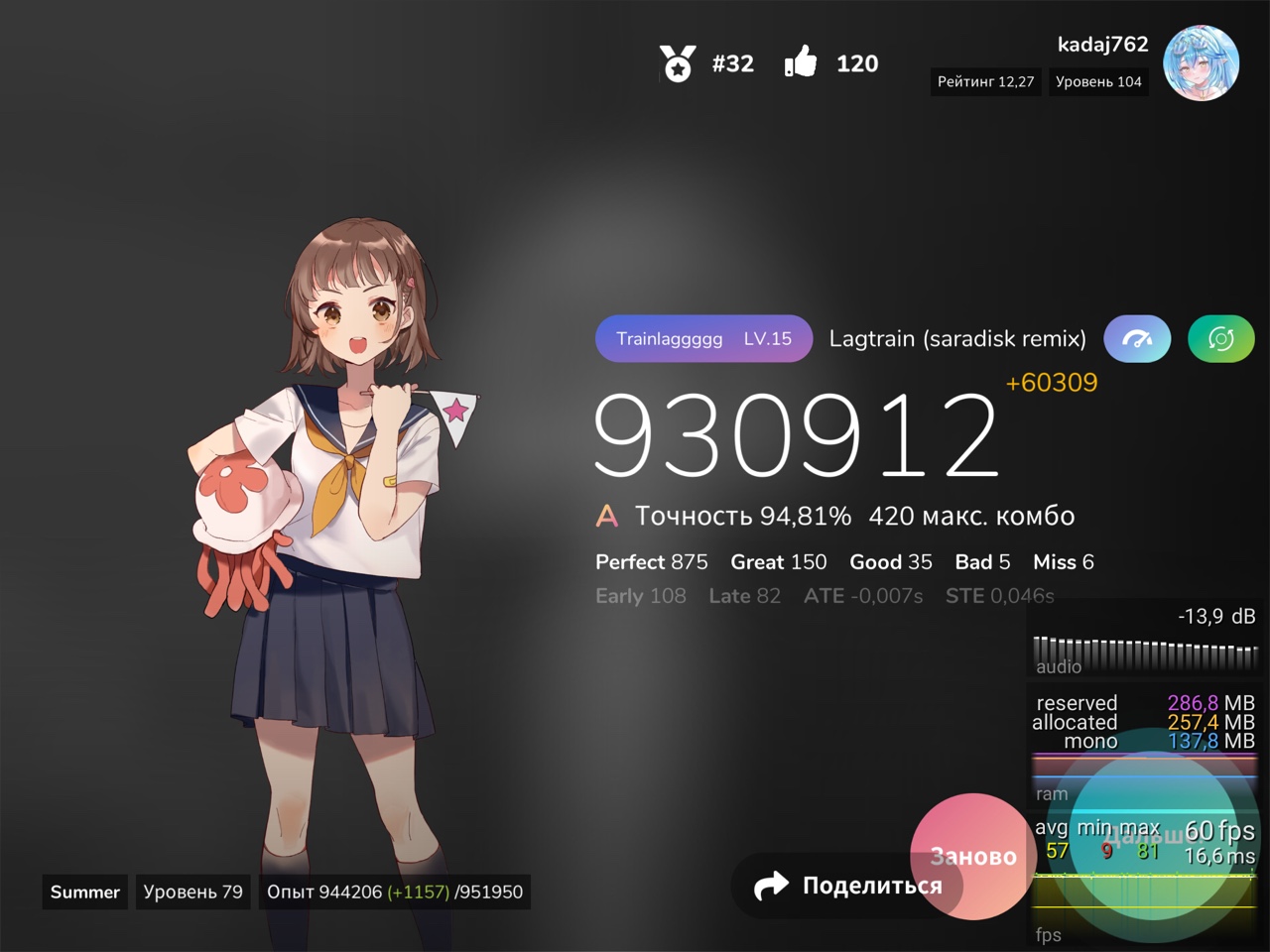1270x952 pixels.
Task: Click the 120 likes count
Action: coord(857,63)
